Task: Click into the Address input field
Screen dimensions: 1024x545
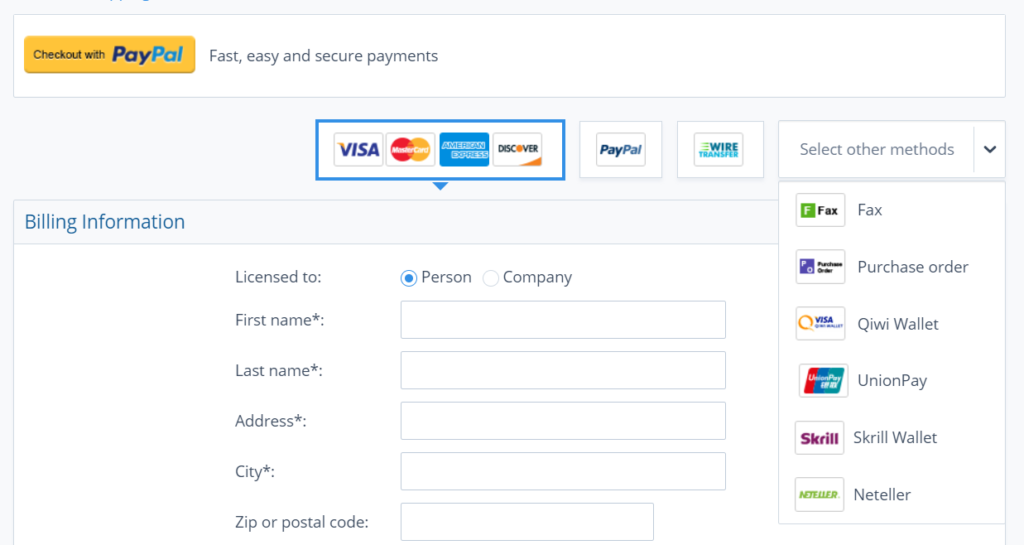Action: 563,421
